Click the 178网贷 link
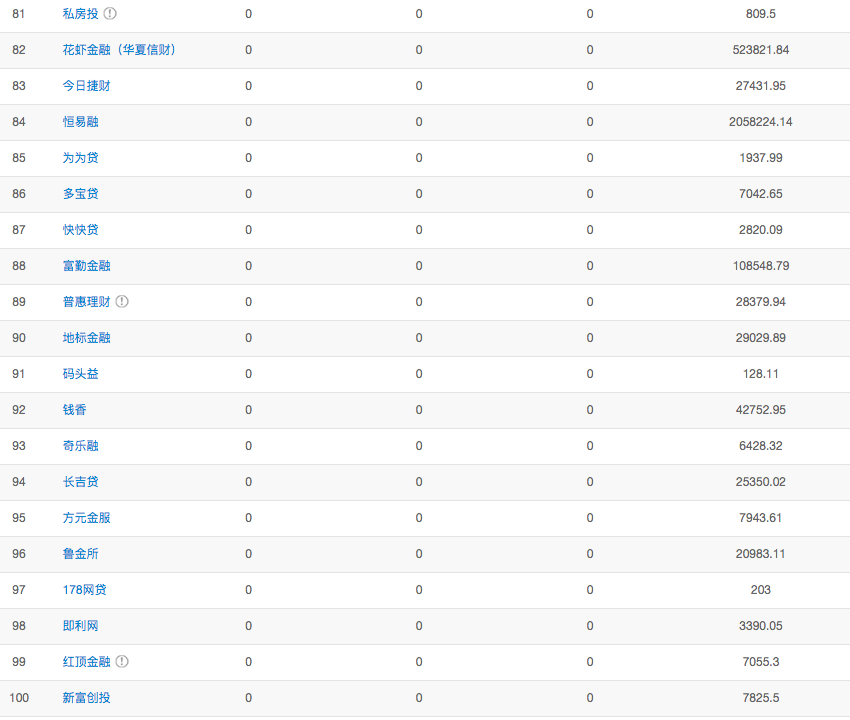850x720 pixels. pos(85,590)
